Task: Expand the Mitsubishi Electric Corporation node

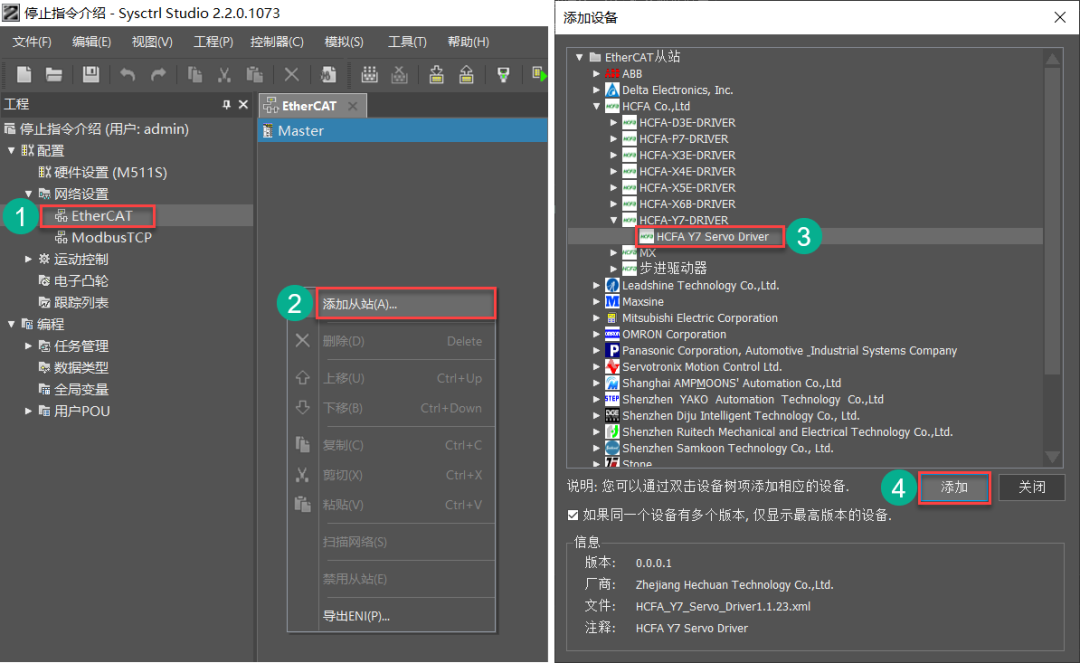Action: (596, 318)
